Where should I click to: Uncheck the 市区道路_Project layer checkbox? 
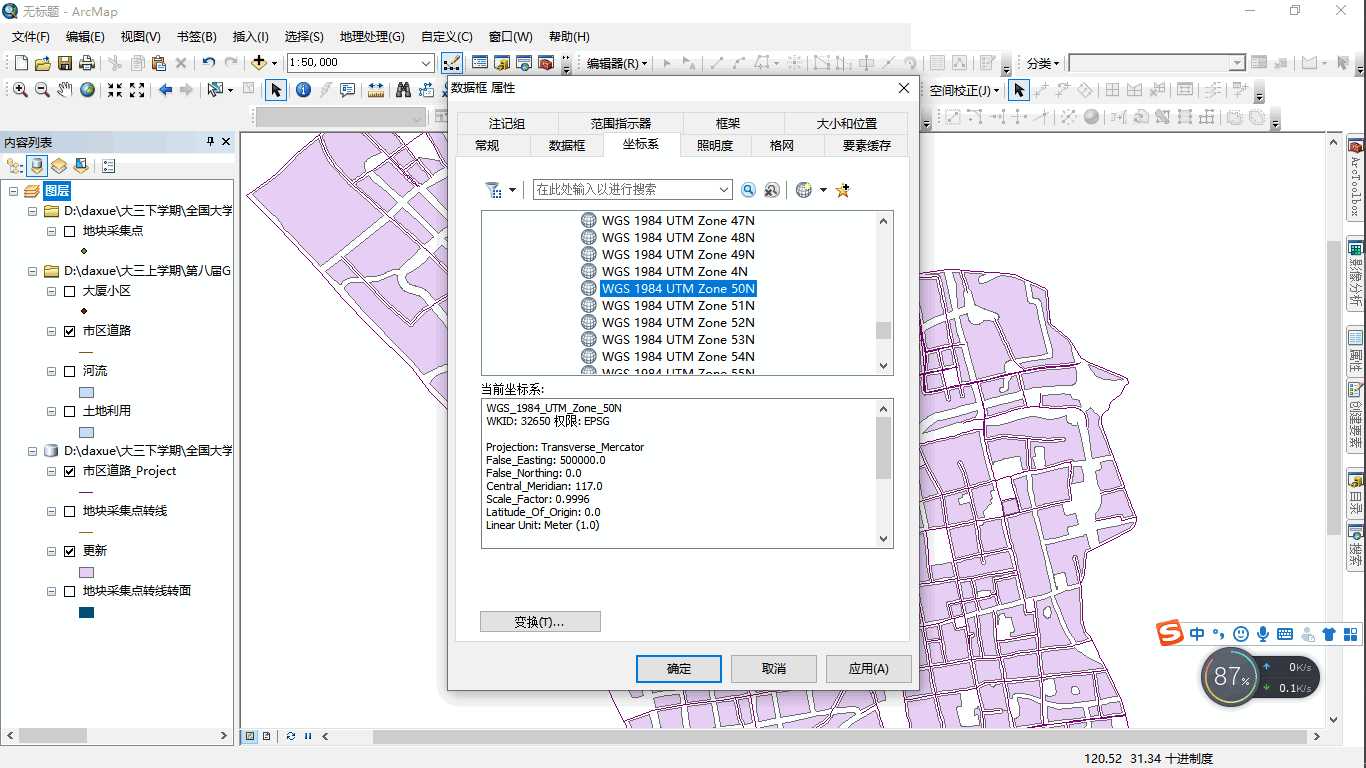69,471
